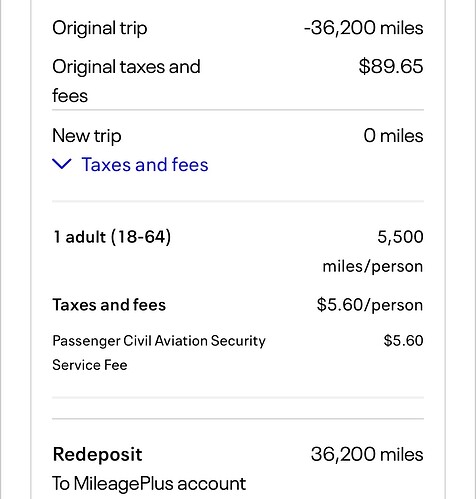476x499 pixels.
Task: Click the 0 miles new trip value
Action: tap(394, 136)
